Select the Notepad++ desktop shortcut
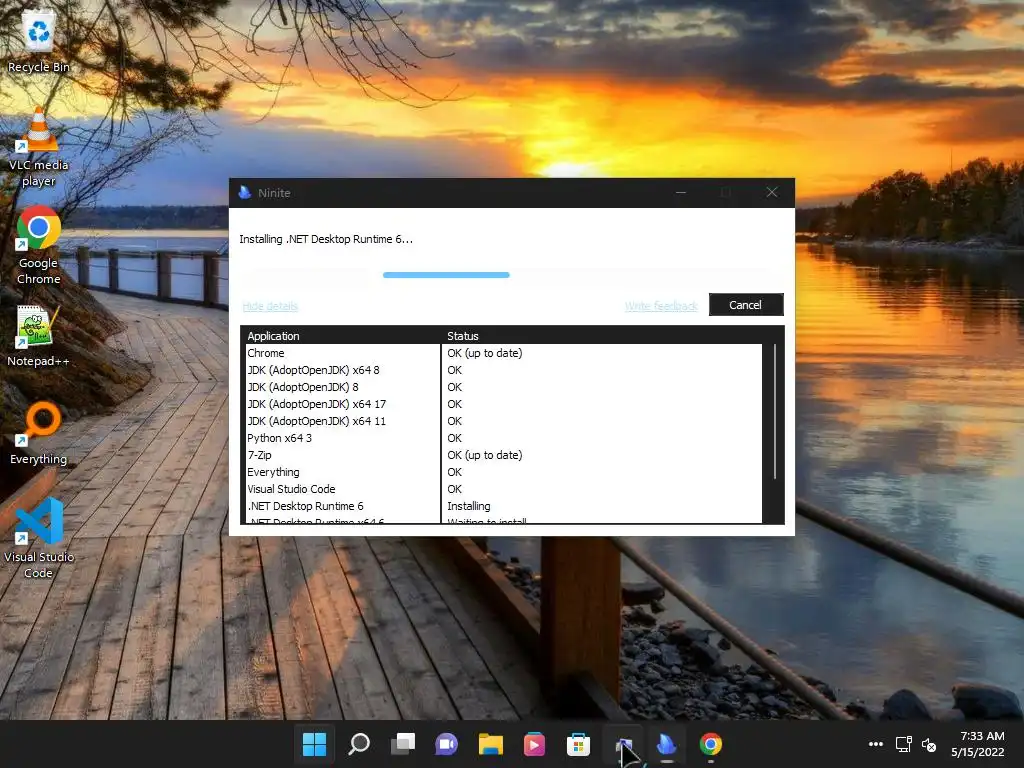The height and width of the screenshot is (768, 1024). pyautogui.click(x=38, y=336)
